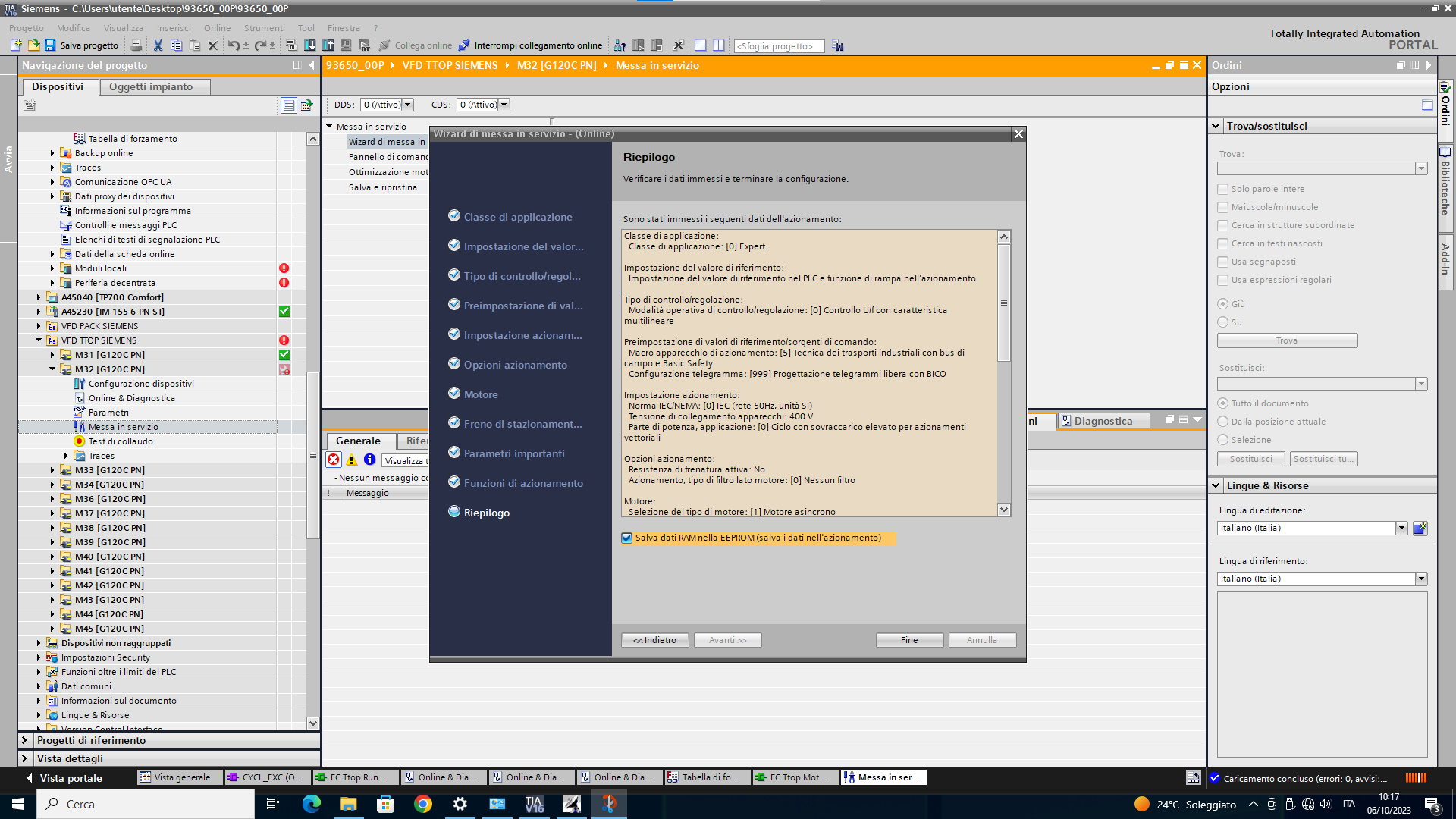
Task: Click the Fine button in wizard
Action: click(909, 640)
